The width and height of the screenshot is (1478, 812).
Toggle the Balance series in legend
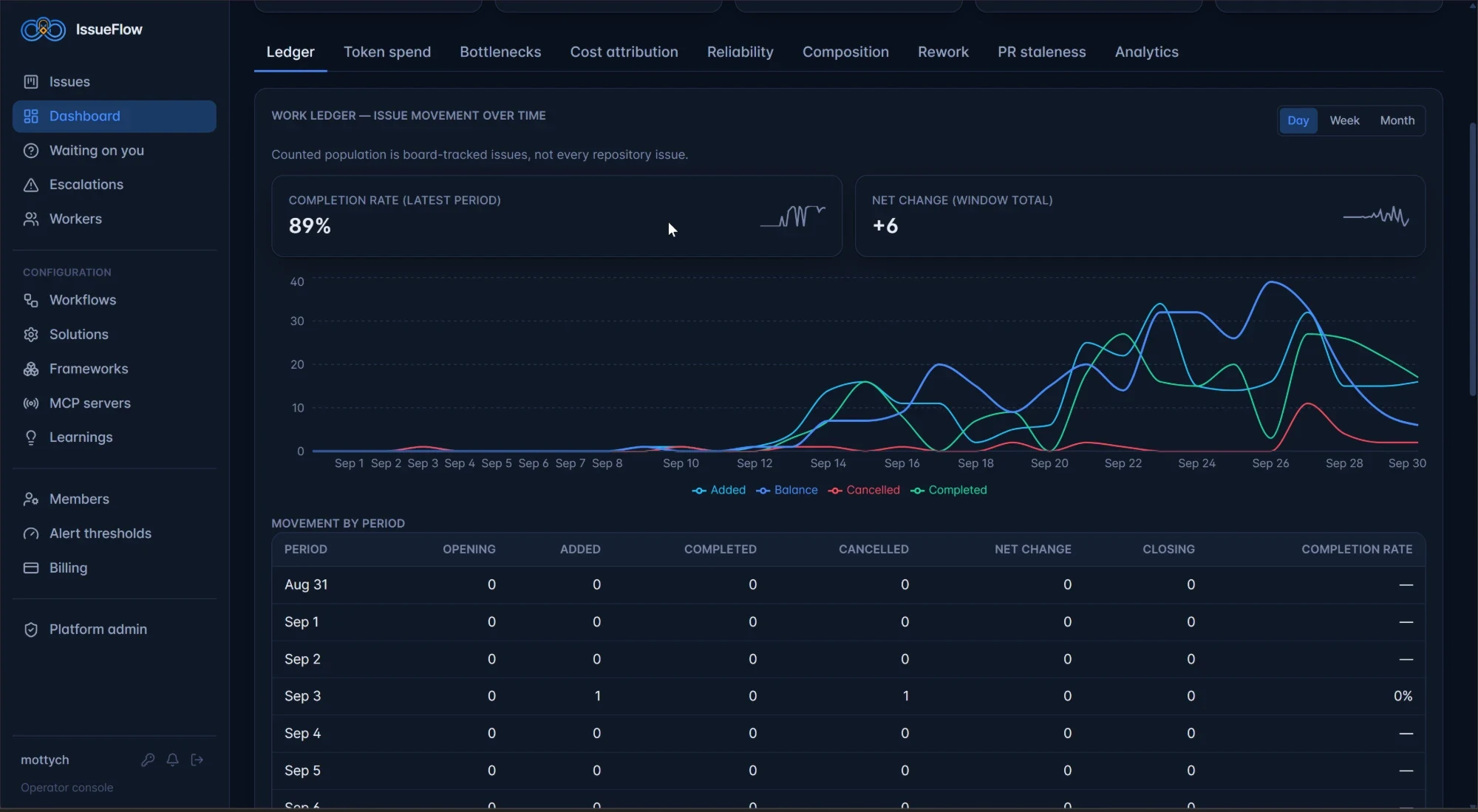(x=786, y=490)
